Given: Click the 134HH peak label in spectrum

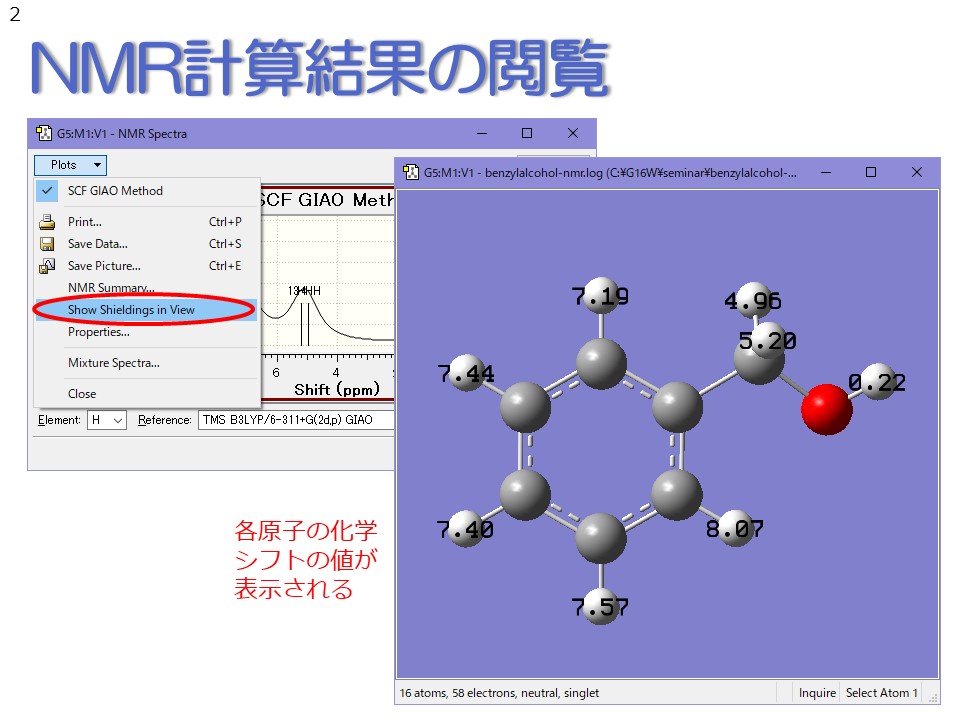Looking at the screenshot, I should click(304, 291).
